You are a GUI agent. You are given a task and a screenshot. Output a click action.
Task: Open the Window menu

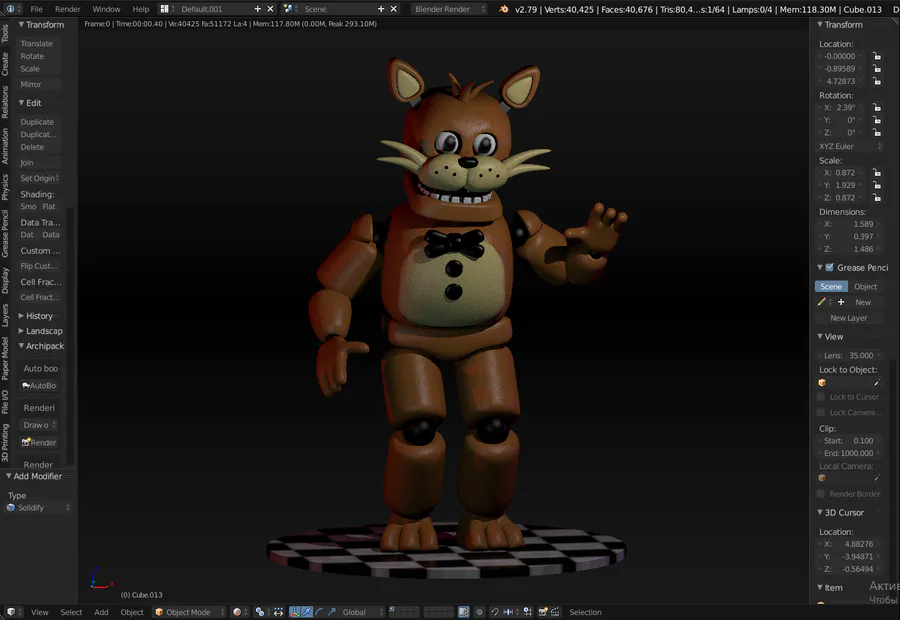tap(106, 9)
